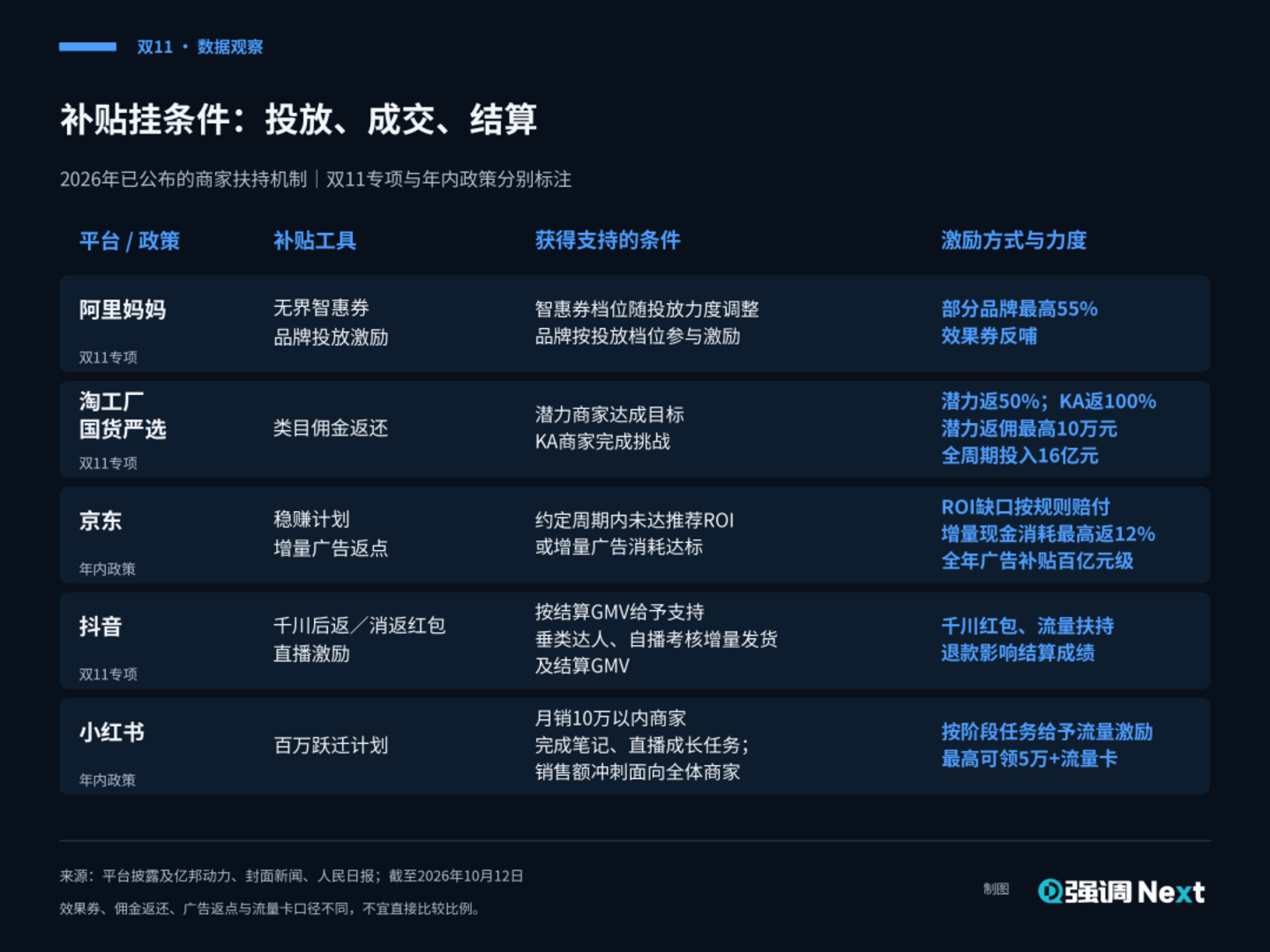Image resolution: width=1270 pixels, height=952 pixels.
Task: Select the "京东" platform name
Action: click(x=101, y=521)
